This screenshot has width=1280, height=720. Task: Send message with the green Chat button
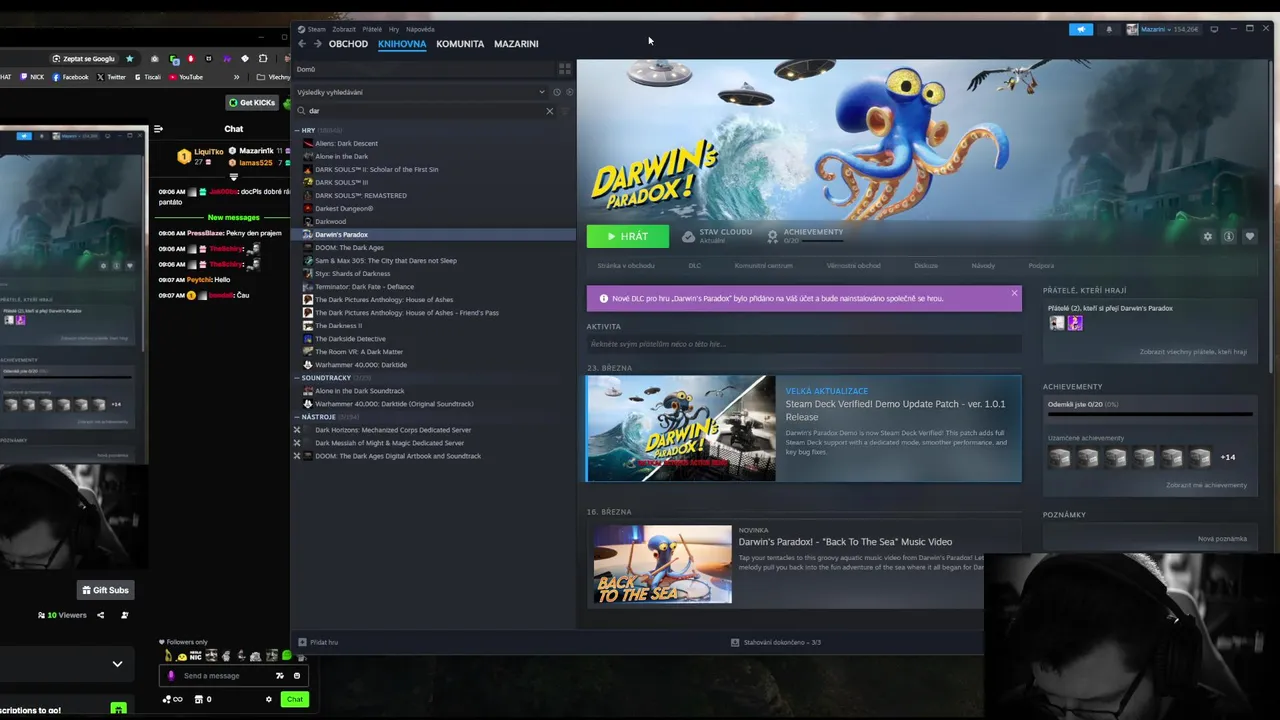[294, 699]
